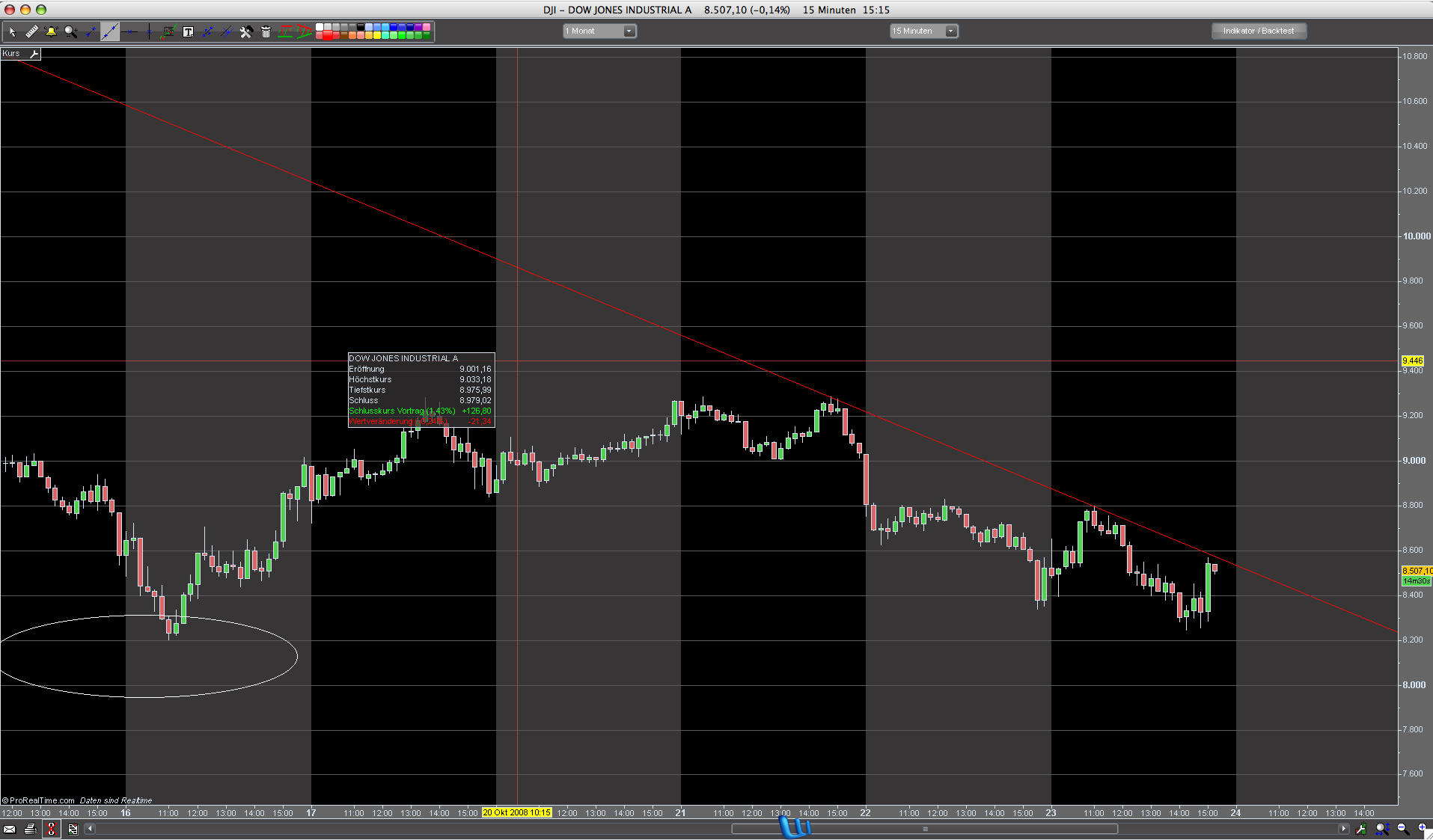The image size is (1433, 840).
Task: Click the green countdown label 14m30s
Action: click(1417, 581)
